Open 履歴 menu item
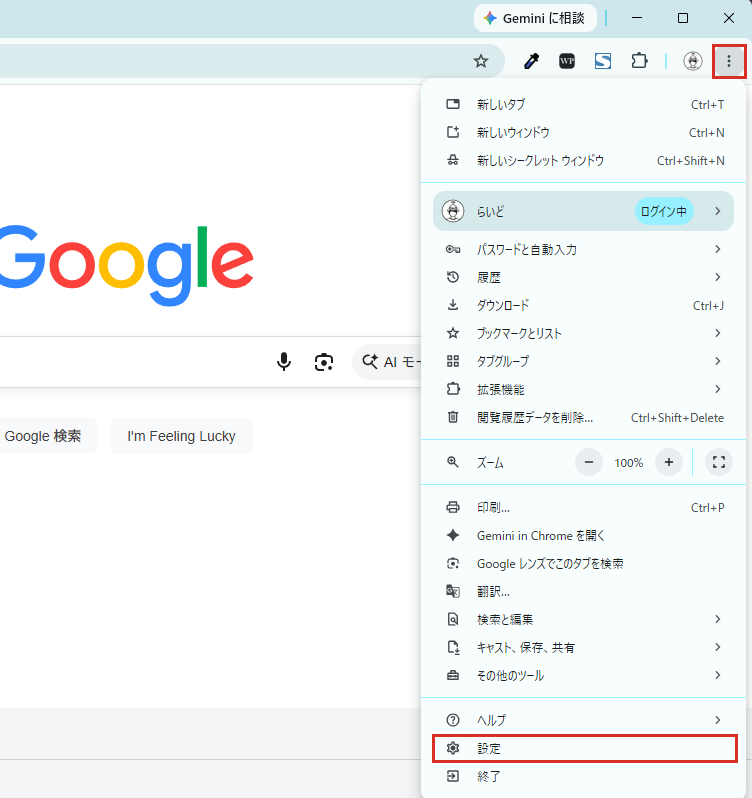The height and width of the screenshot is (798, 752). 584,277
